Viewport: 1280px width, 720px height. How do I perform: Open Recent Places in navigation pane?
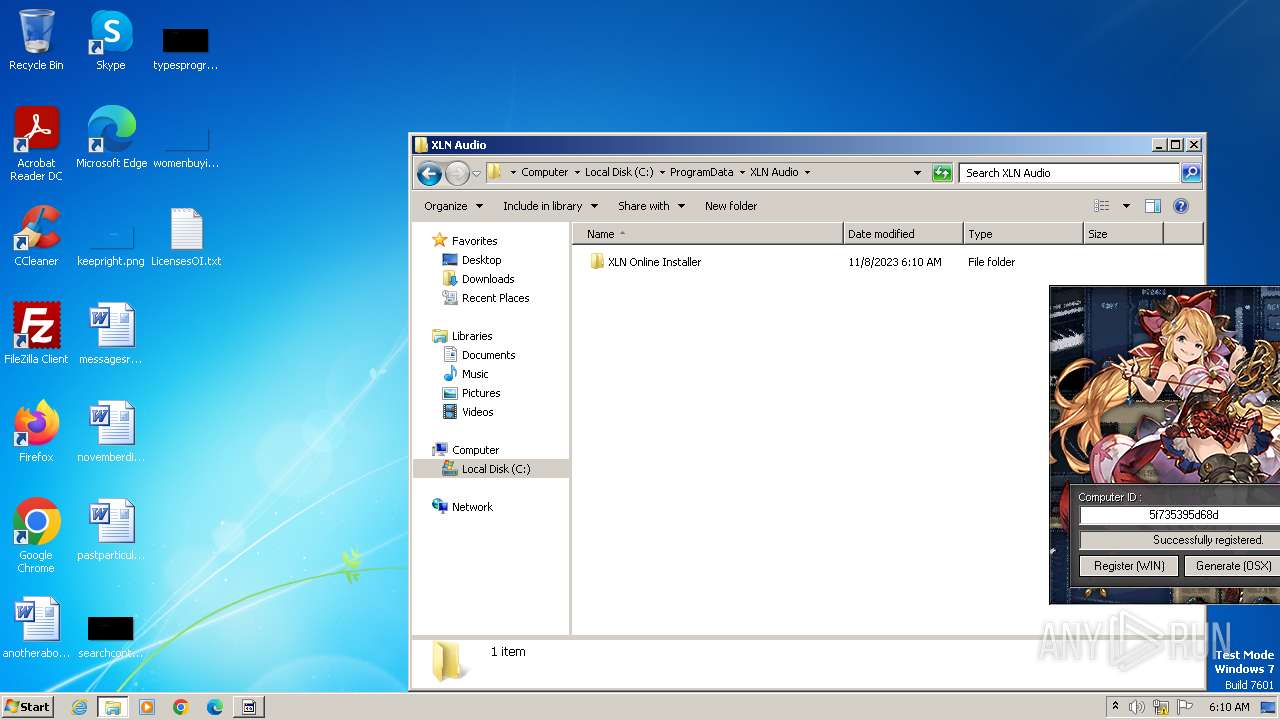point(495,298)
